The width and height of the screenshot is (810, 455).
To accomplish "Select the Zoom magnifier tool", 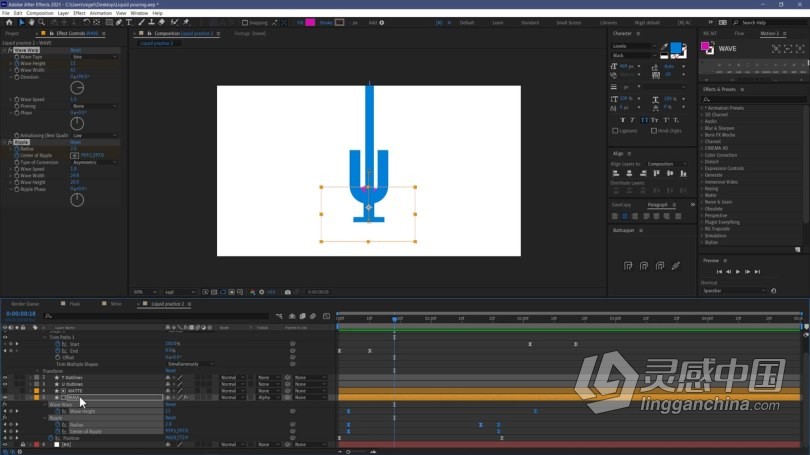I will tap(41, 22).
